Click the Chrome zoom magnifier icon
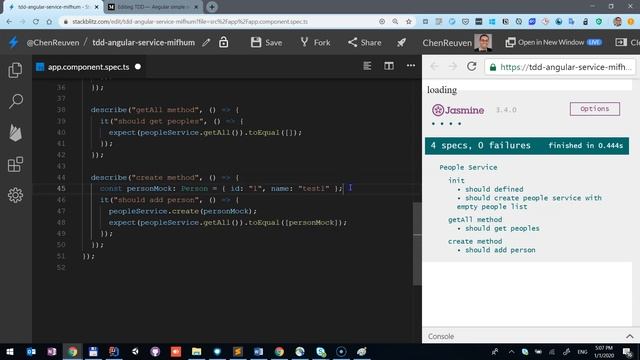The height and width of the screenshot is (360, 640). click(x=395, y=22)
